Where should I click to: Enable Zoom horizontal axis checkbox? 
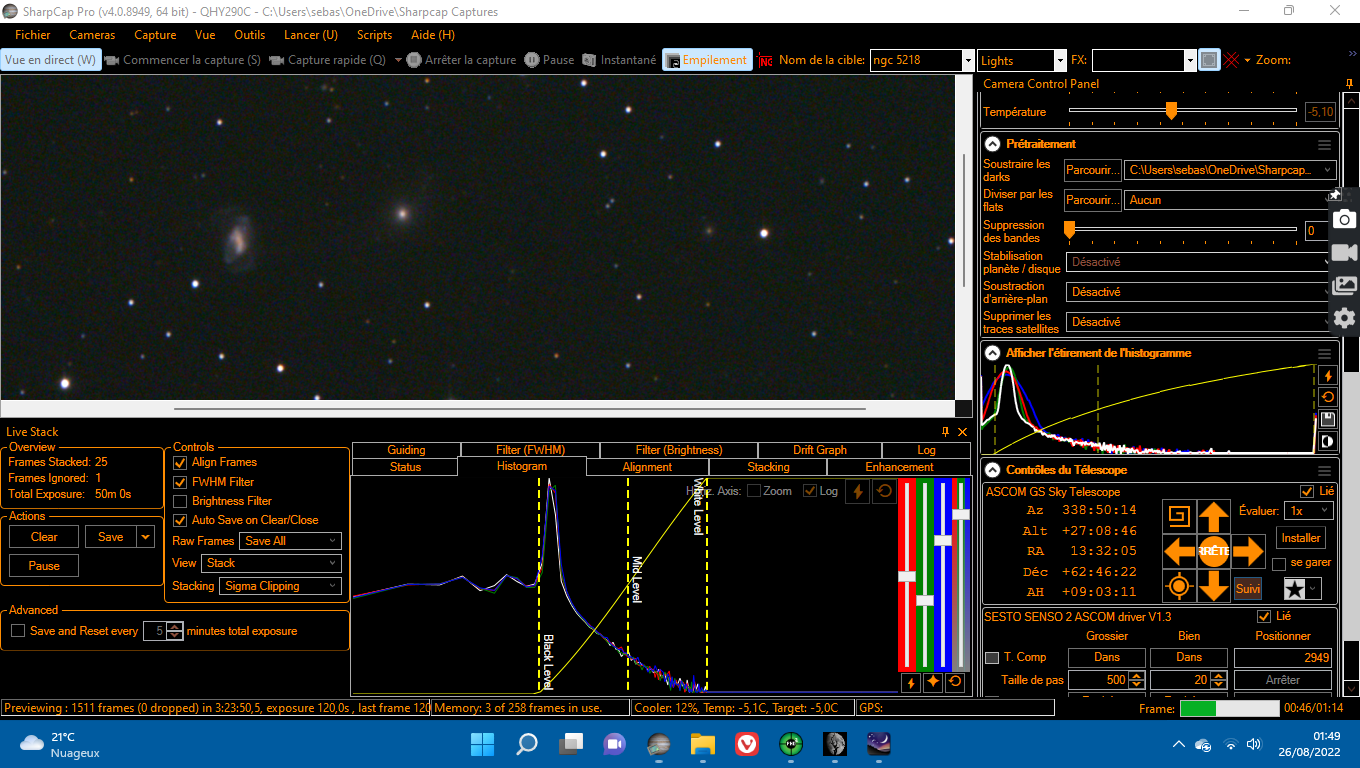754,491
